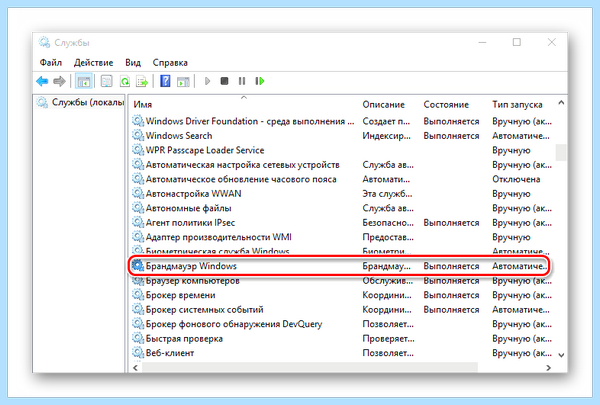This screenshot has height=405, width=600.
Task: Open Help with the question mark icon
Action: pyautogui.click(x=165, y=81)
